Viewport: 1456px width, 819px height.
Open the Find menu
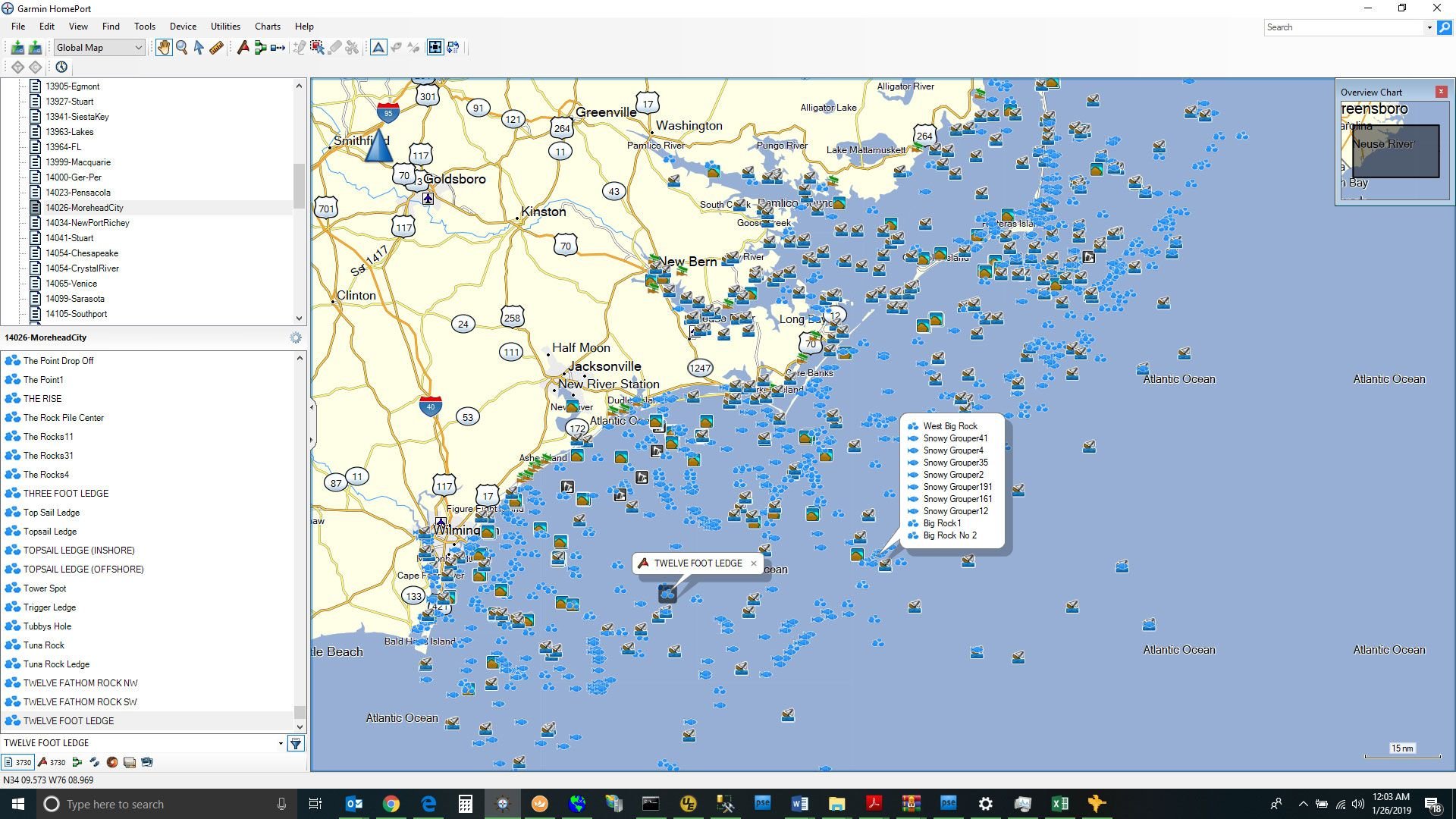pyautogui.click(x=111, y=27)
